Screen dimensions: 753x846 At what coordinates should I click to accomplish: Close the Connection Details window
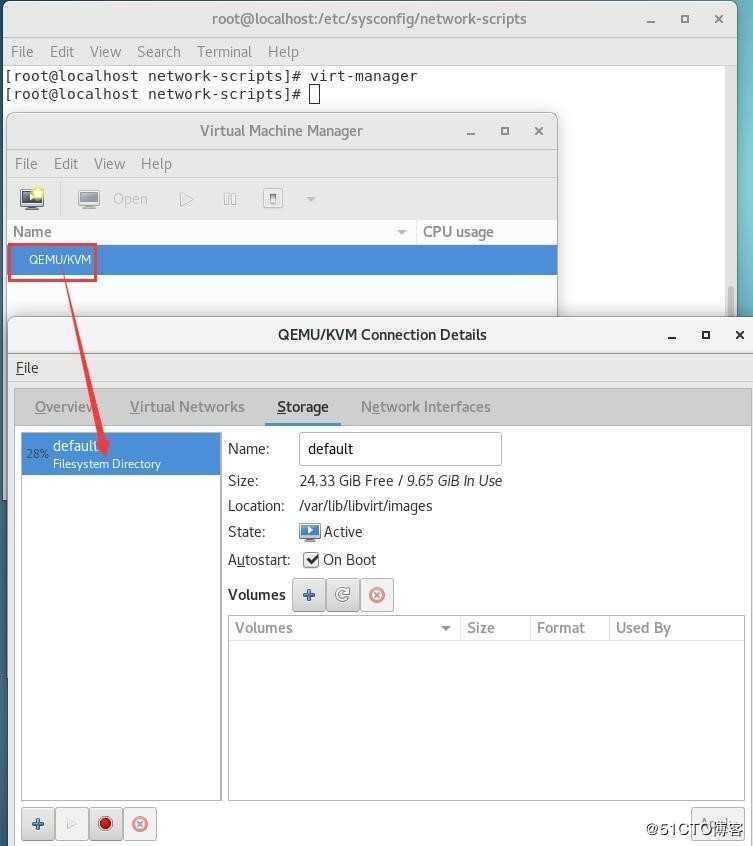tap(740, 335)
